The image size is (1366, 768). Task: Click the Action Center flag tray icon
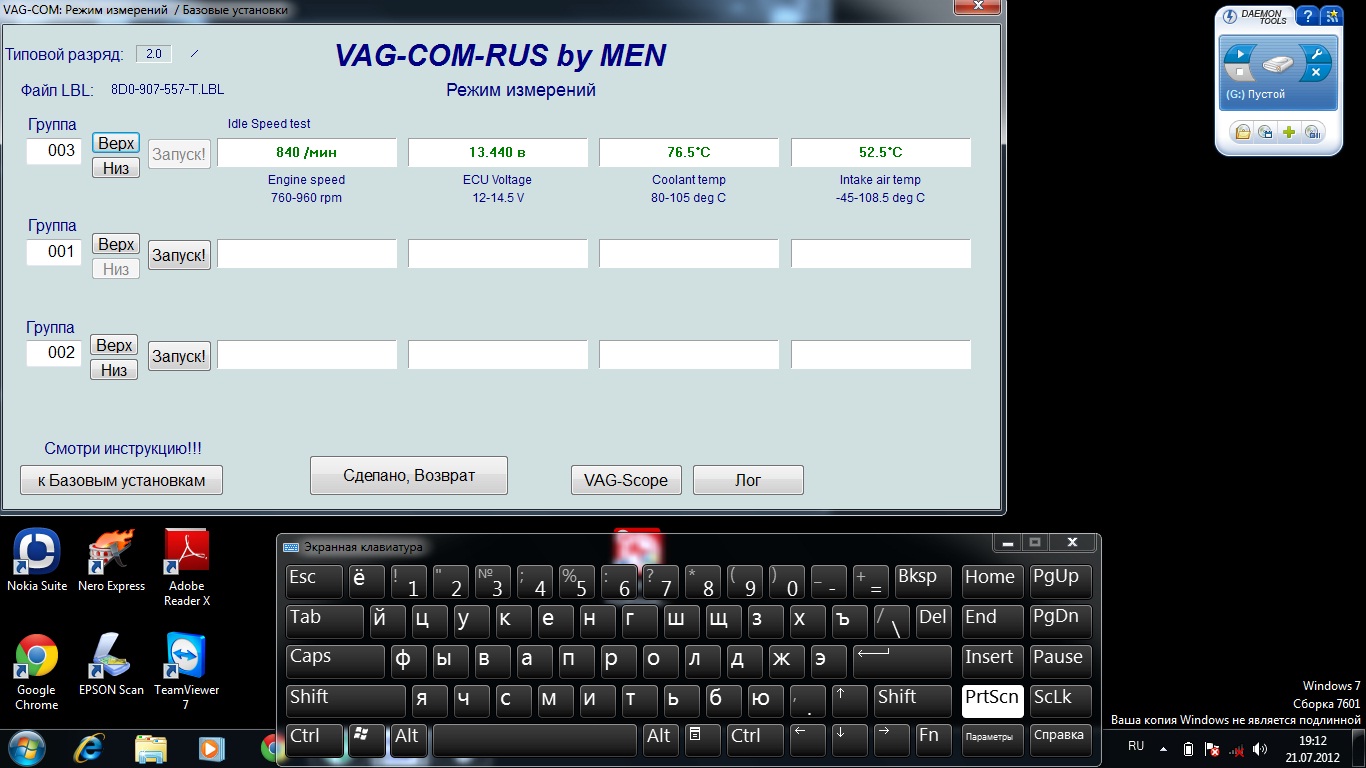pyautogui.click(x=1212, y=749)
